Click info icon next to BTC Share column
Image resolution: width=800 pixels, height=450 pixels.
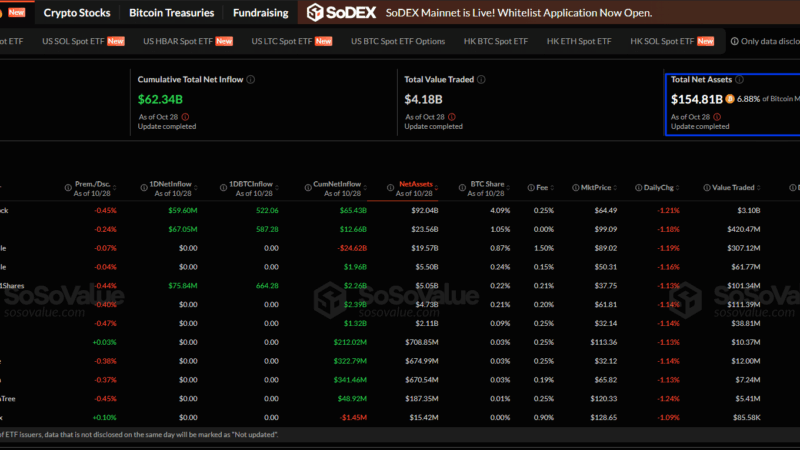(x=462, y=188)
